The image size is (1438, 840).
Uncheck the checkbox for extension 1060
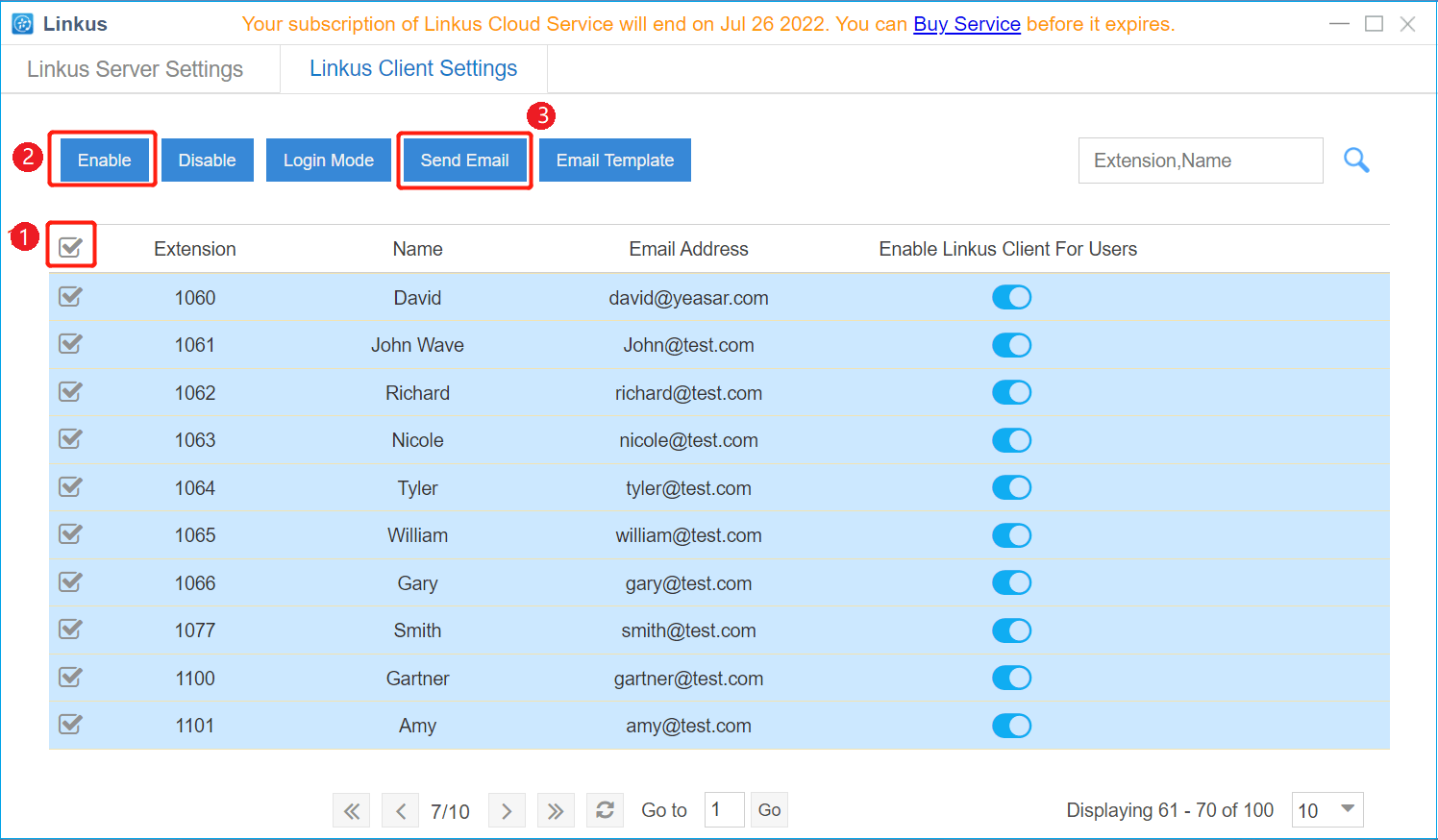(x=70, y=296)
